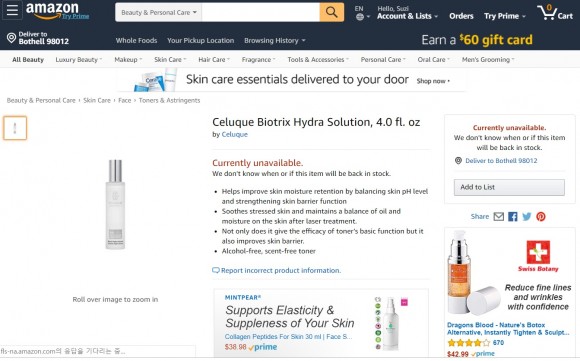580x361 pixels.
Task: Open the Celuque brand link
Action: (235, 134)
